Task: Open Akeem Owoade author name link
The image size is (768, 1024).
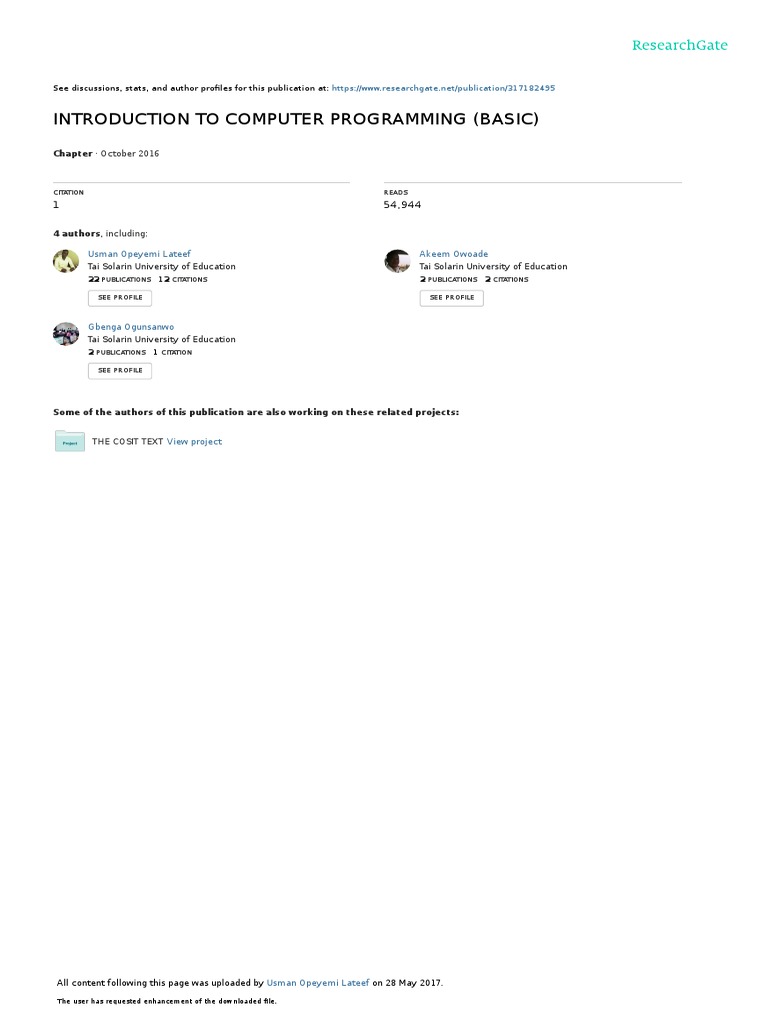Action: [453, 254]
